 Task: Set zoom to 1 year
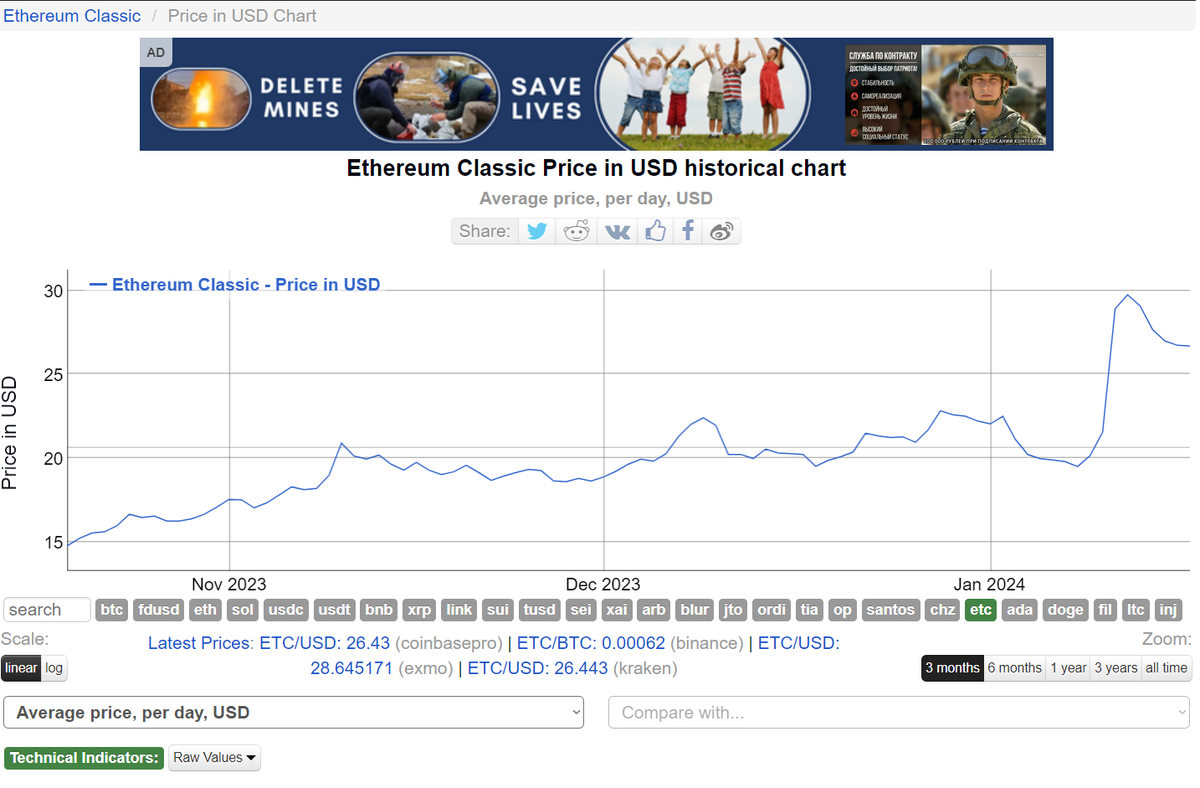tap(1068, 668)
